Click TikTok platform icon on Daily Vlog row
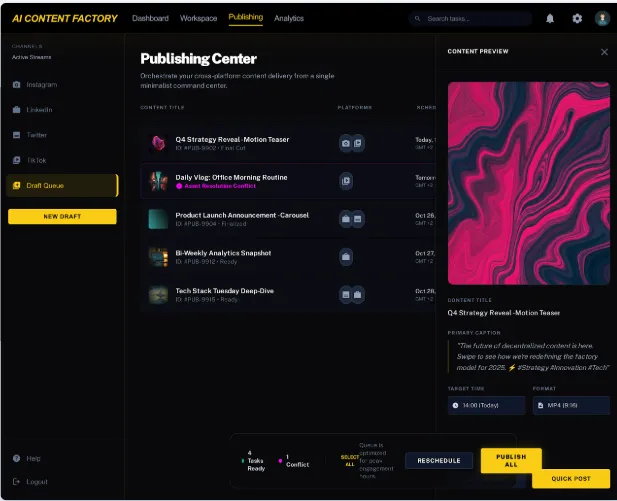This screenshot has height=501, width=617. coord(346,181)
